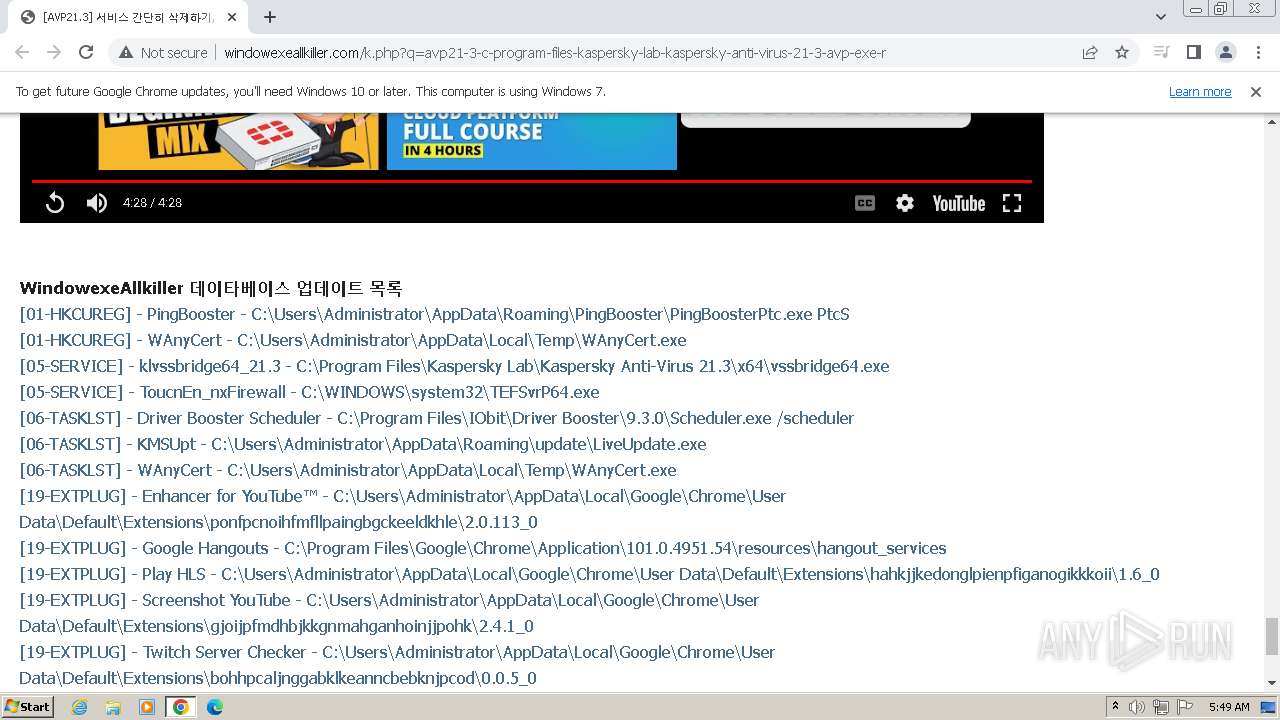Open the Driver Booster Scheduler task link
The image size is (1280, 720).
[436, 418]
